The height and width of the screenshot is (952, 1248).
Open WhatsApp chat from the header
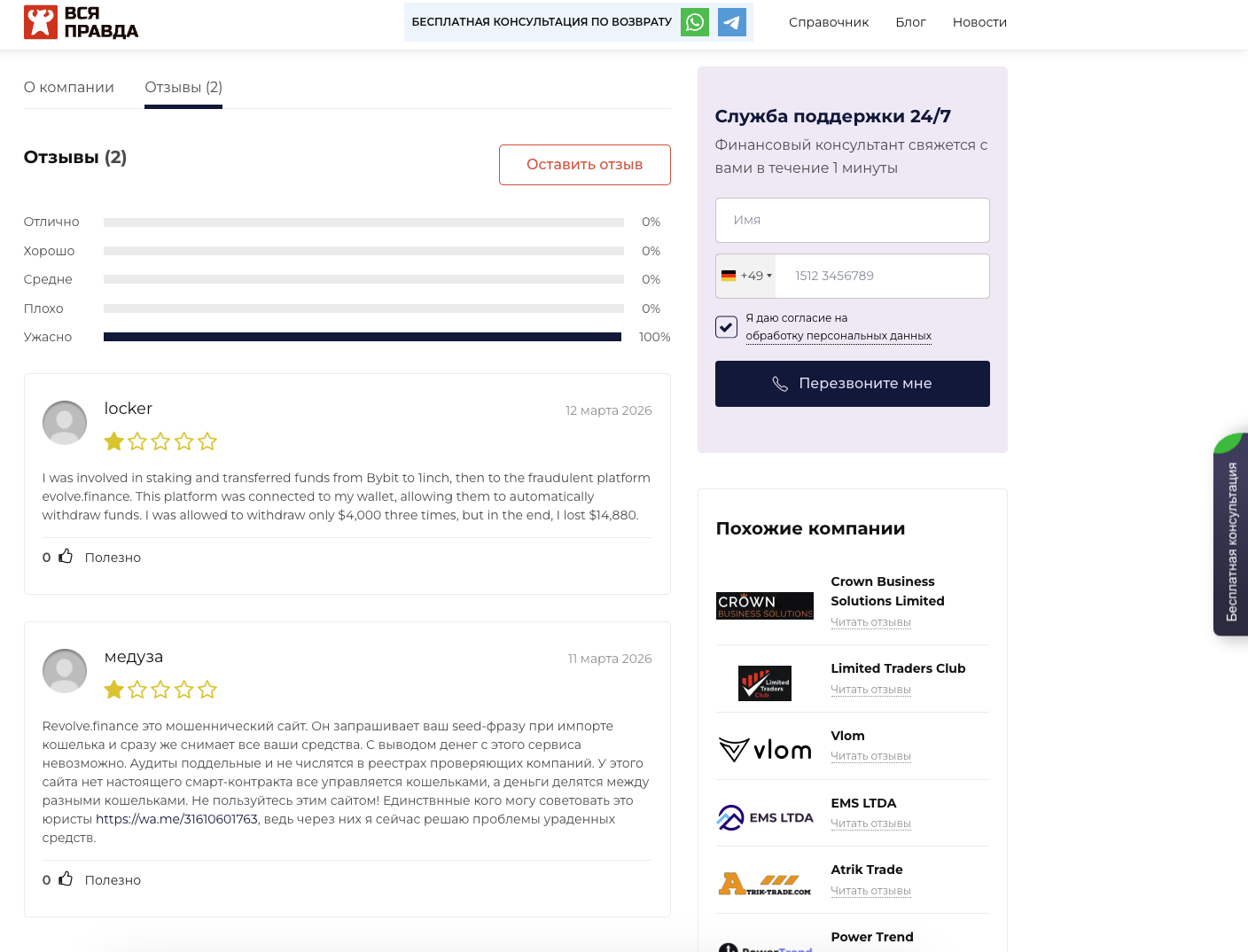(694, 22)
